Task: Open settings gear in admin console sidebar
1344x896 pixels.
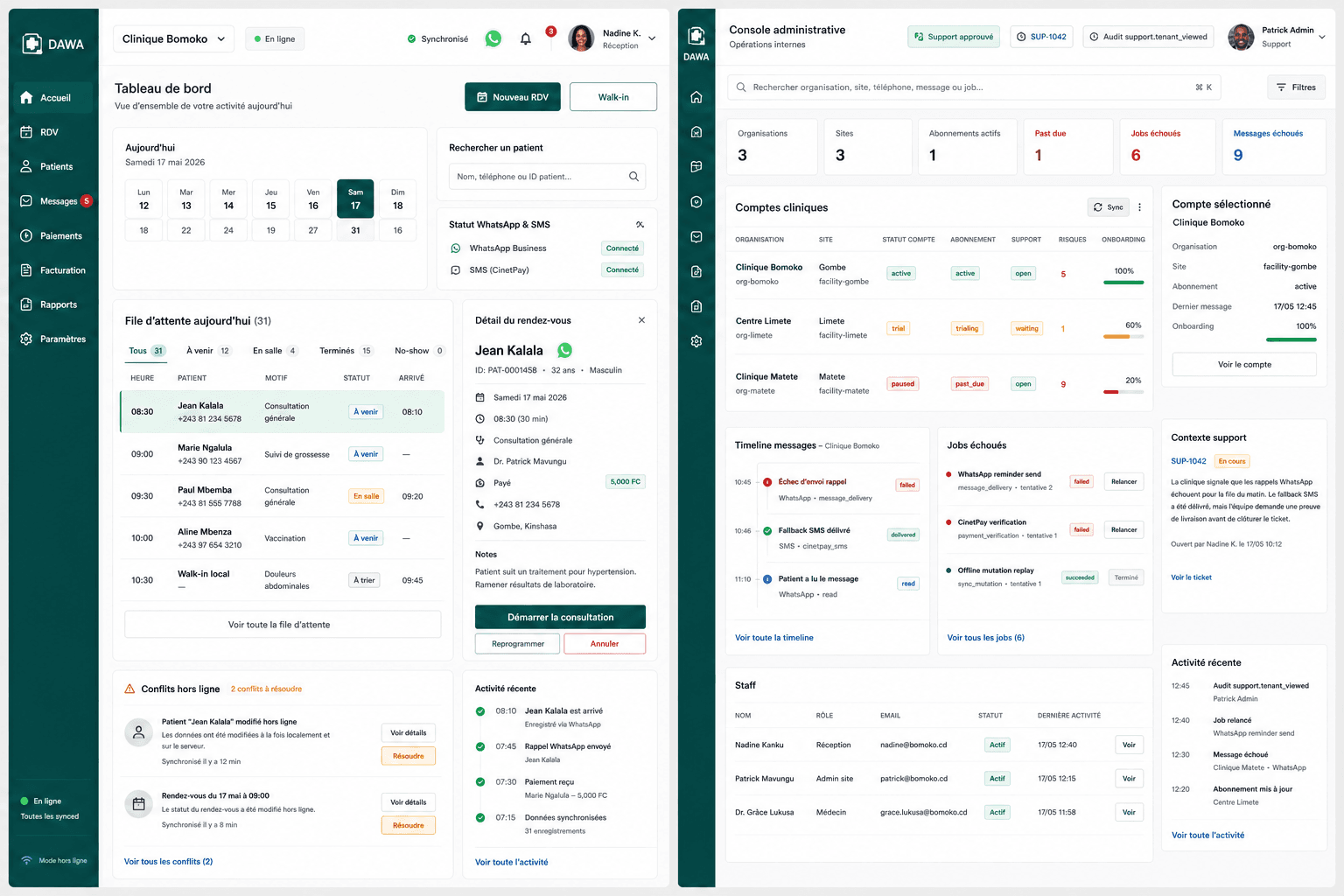Action: tap(696, 341)
